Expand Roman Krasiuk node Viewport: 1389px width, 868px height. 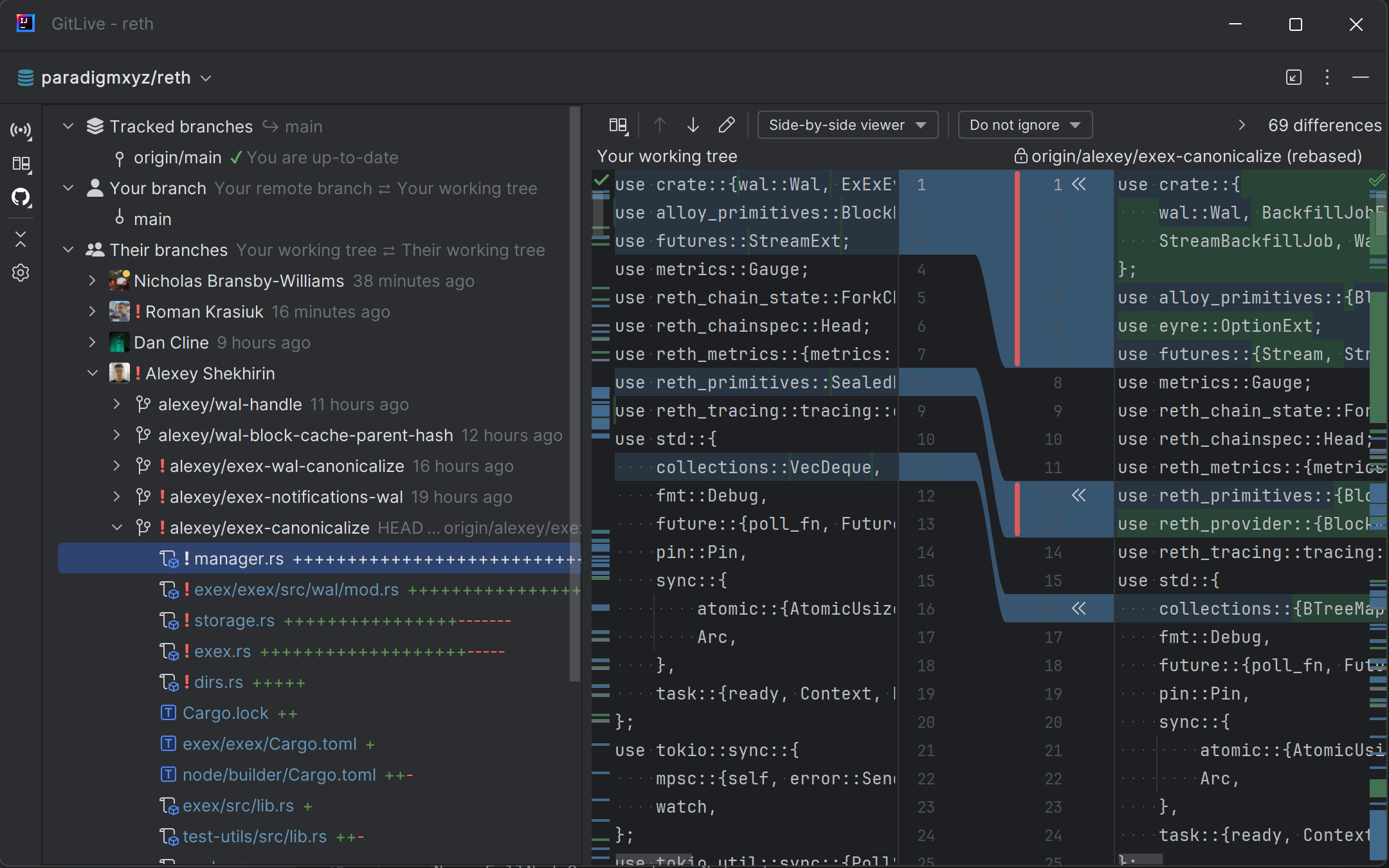[92, 312]
